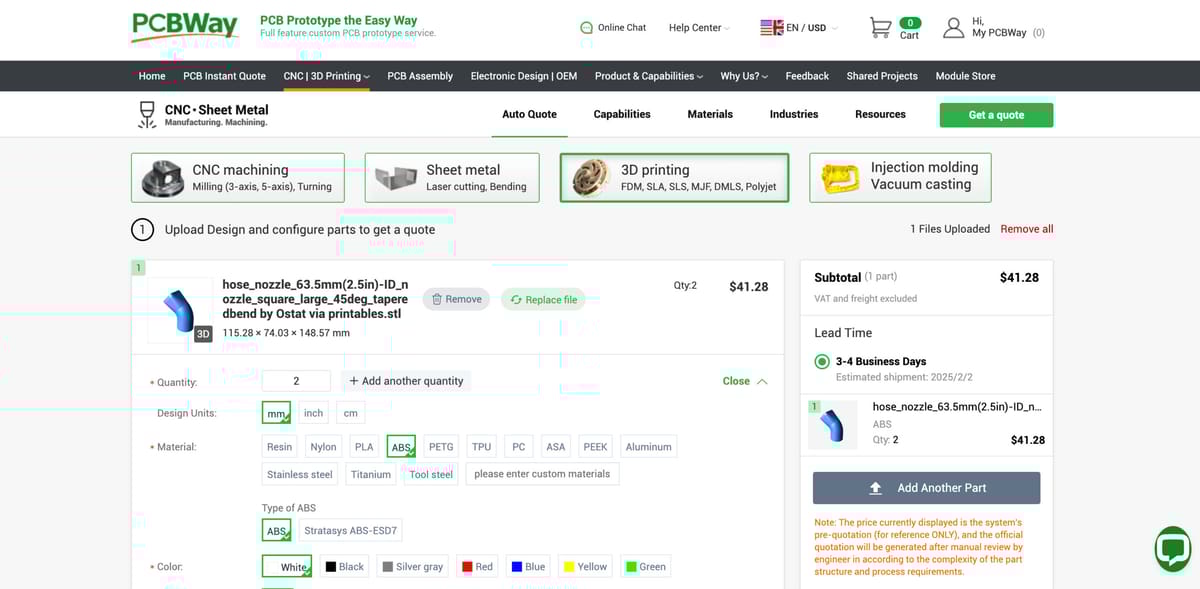Click the plus icon for Add another quantity
1200x589 pixels.
pos(354,381)
